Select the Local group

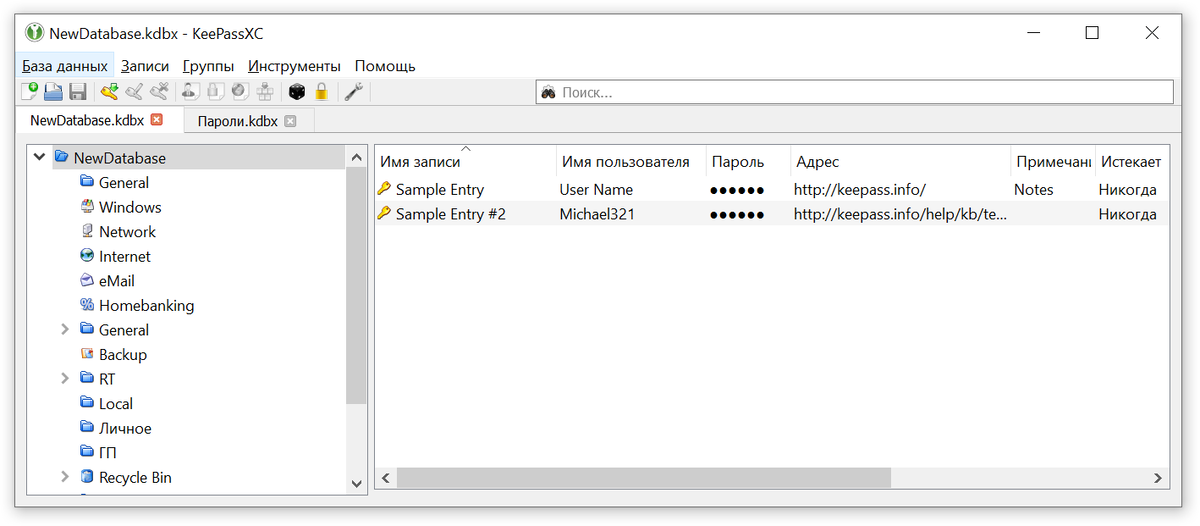[116, 403]
